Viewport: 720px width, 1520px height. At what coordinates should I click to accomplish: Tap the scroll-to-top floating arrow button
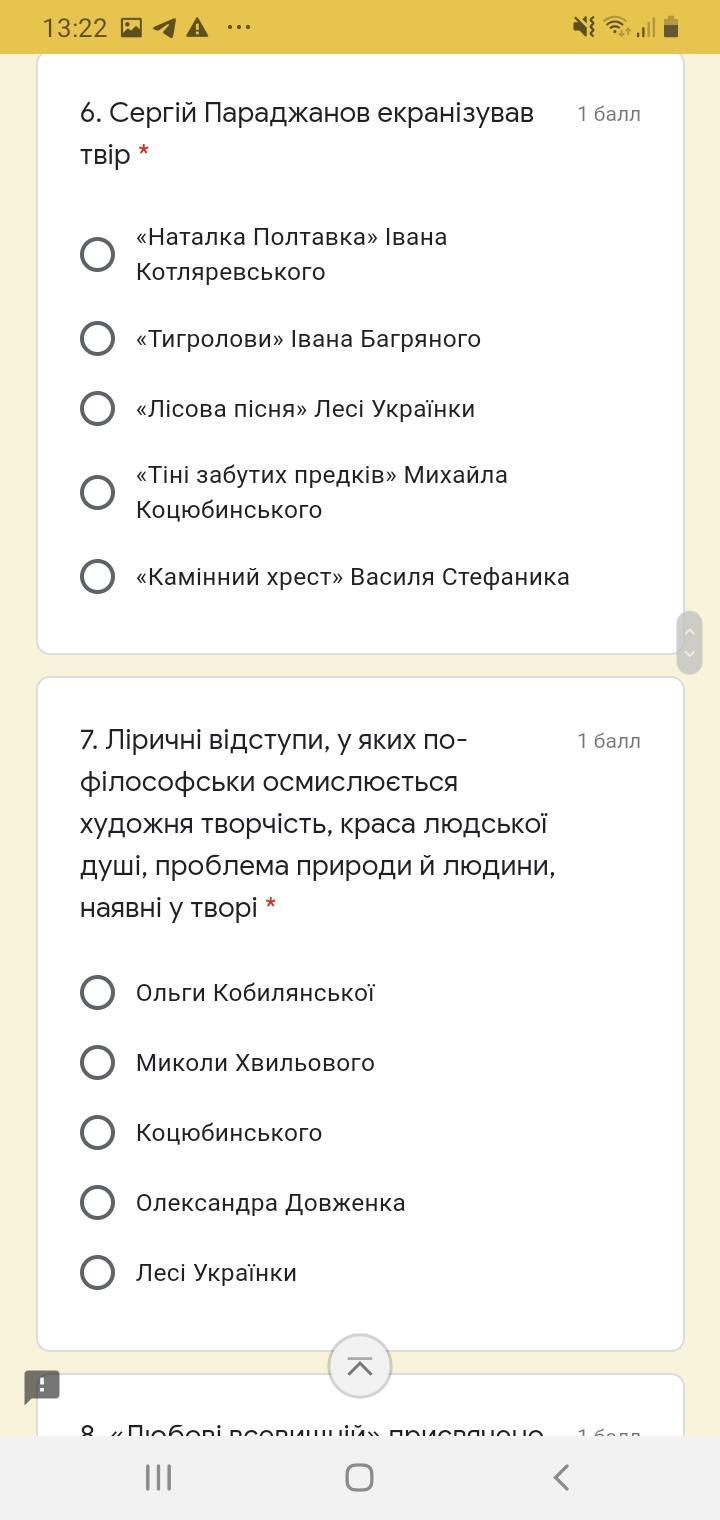click(x=359, y=1366)
